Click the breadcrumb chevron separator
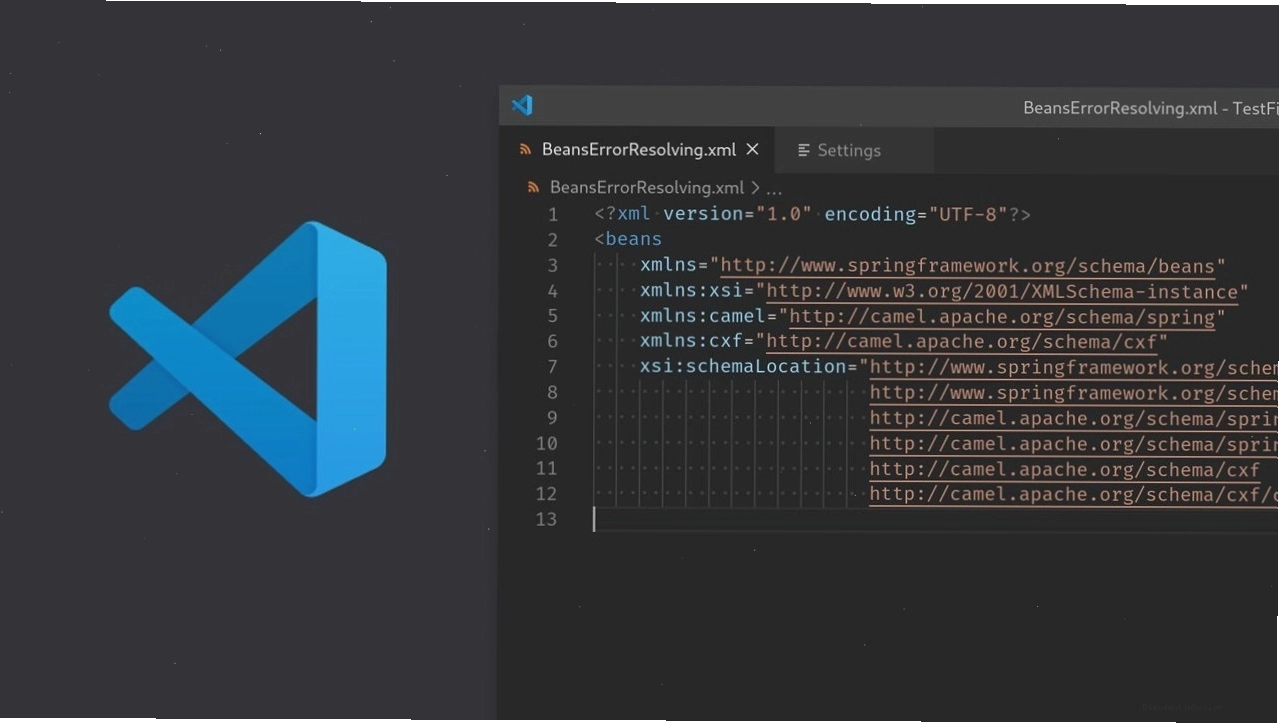The image size is (1279, 724). pyautogui.click(x=755, y=188)
